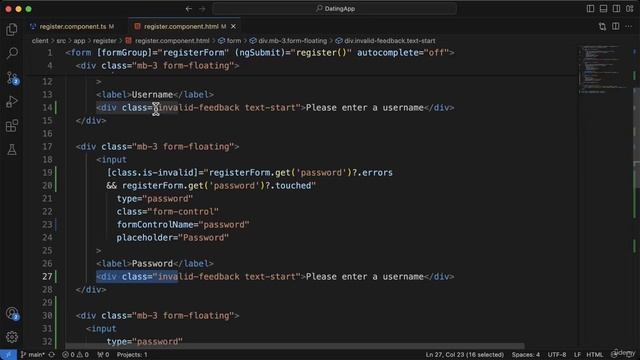
Task: Toggle the bottom panel layout icon
Action: [x=603, y=9]
